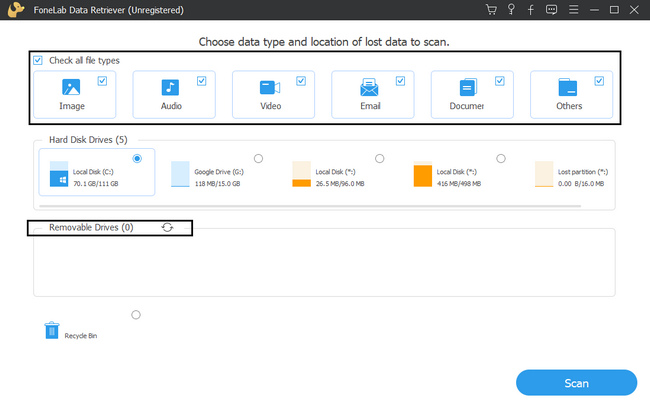The image size is (650, 410).
Task: Click the Recycle Bin trash icon
Action: 52,330
